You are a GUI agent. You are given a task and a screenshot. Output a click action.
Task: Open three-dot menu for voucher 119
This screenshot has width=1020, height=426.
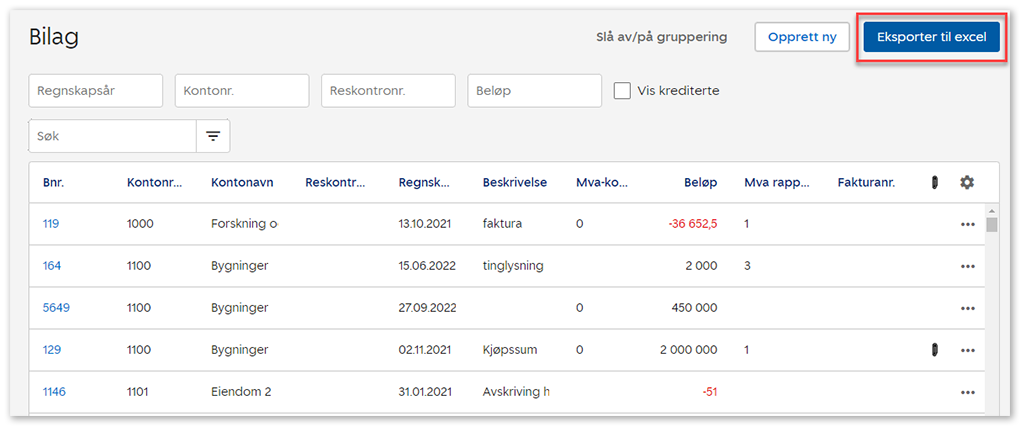tap(967, 224)
